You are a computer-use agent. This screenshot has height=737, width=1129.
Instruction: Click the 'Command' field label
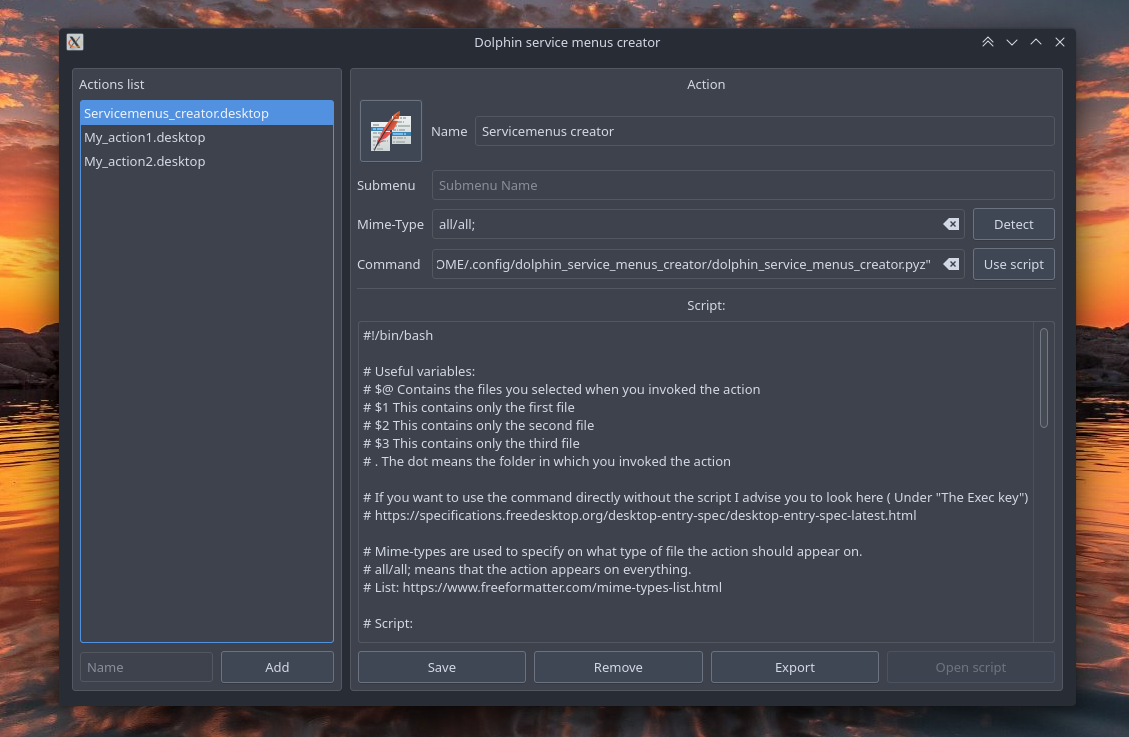coord(389,264)
